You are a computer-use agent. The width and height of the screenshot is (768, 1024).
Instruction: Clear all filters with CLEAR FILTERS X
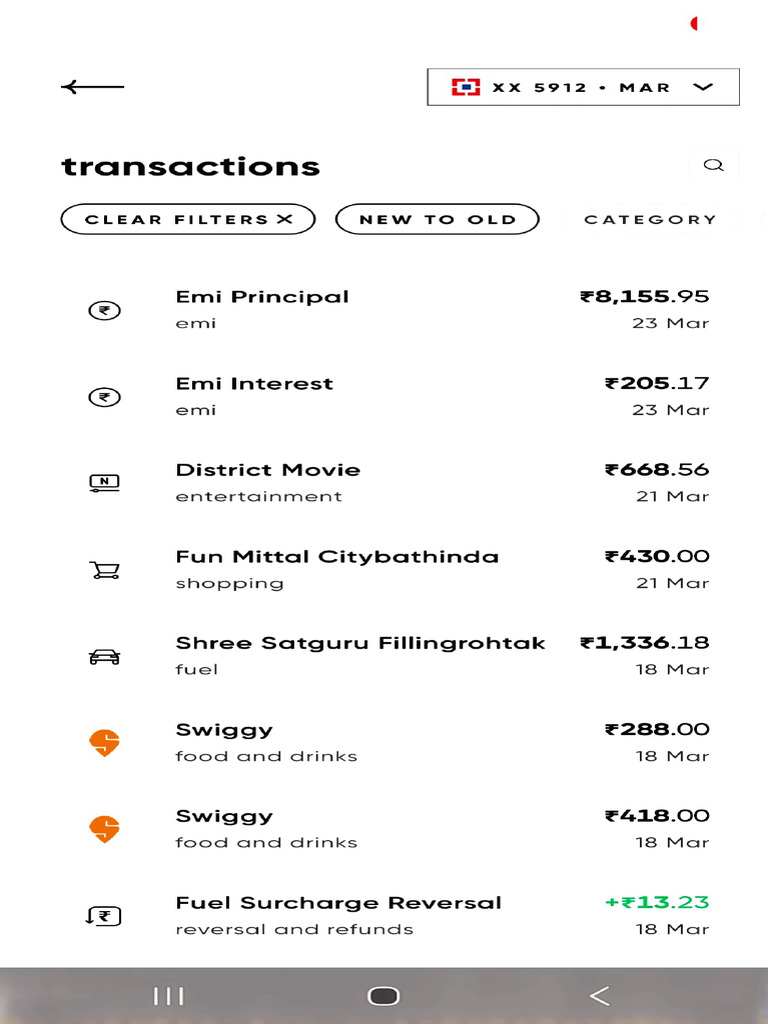click(x=188, y=219)
